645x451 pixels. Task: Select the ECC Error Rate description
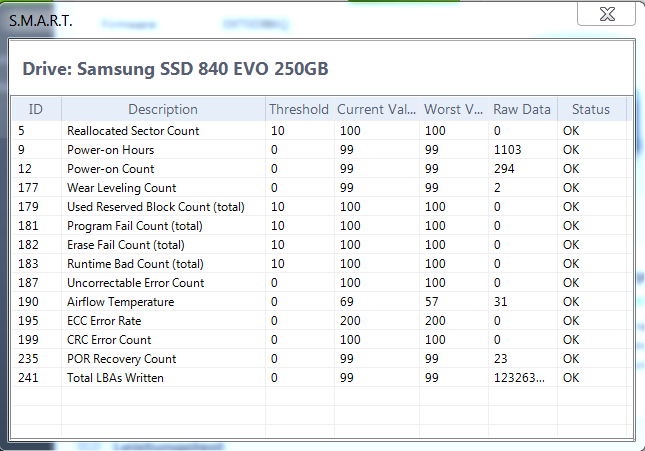coord(104,321)
